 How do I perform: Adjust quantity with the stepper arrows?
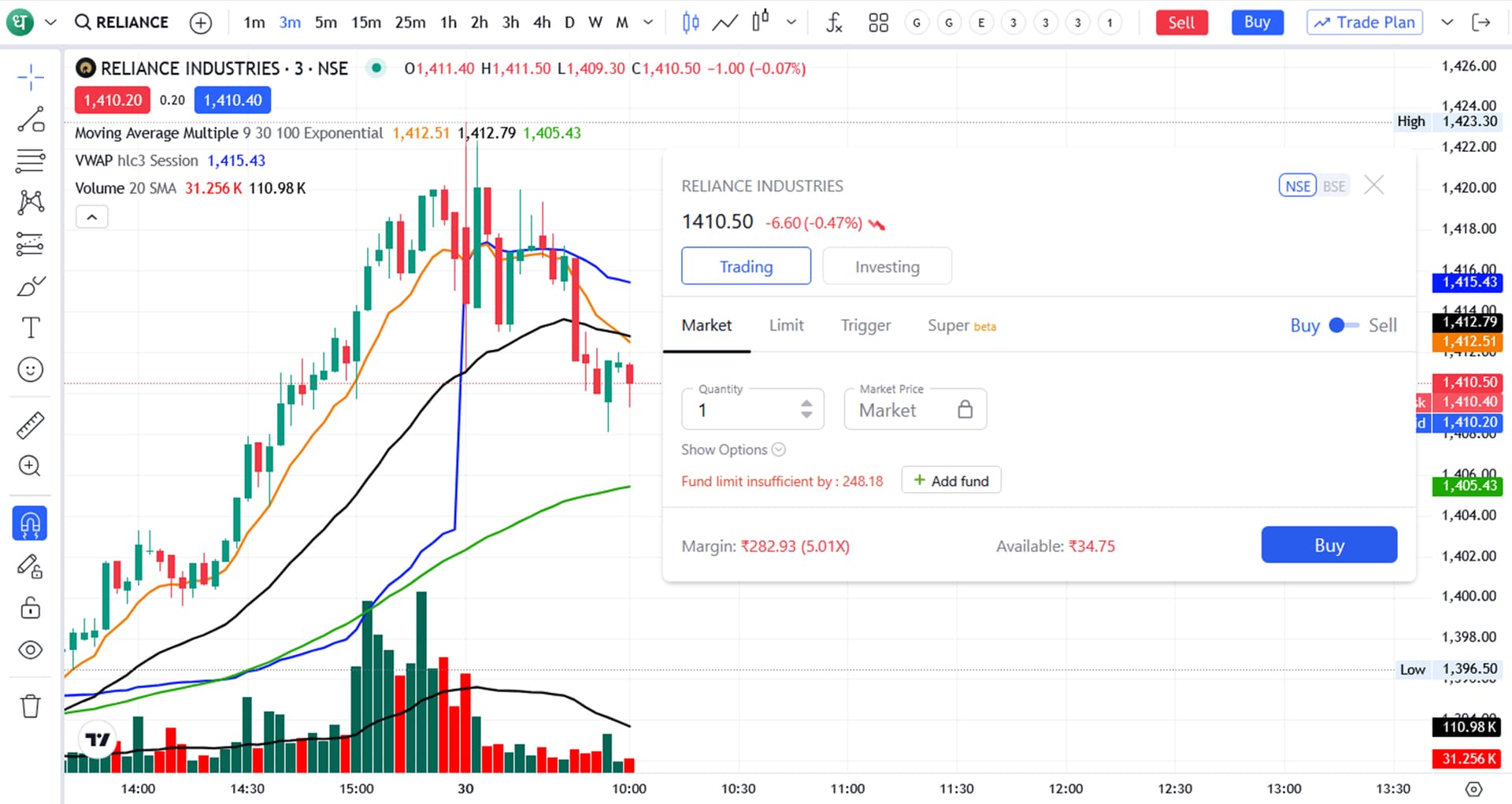806,409
